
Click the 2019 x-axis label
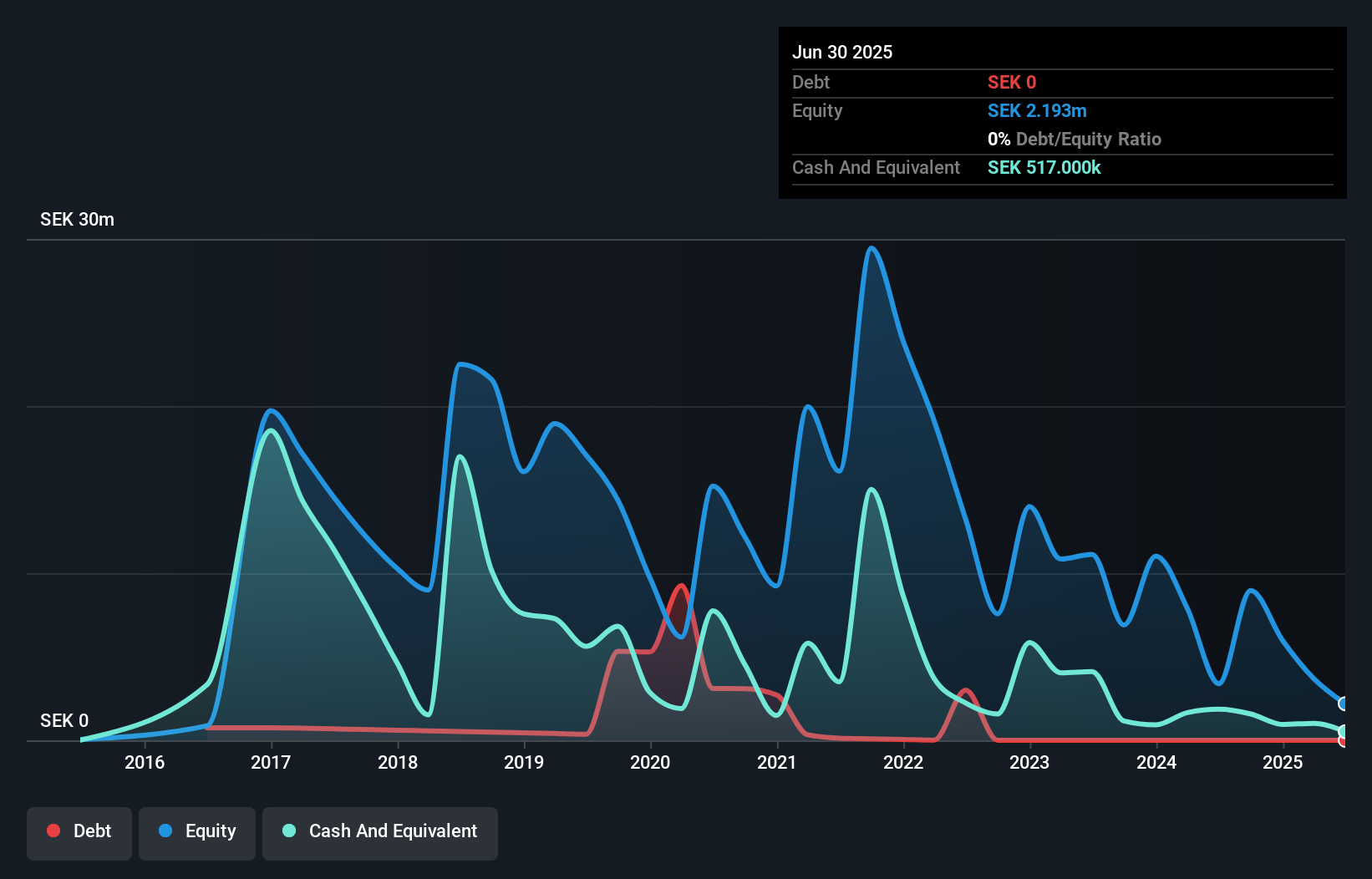click(524, 762)
